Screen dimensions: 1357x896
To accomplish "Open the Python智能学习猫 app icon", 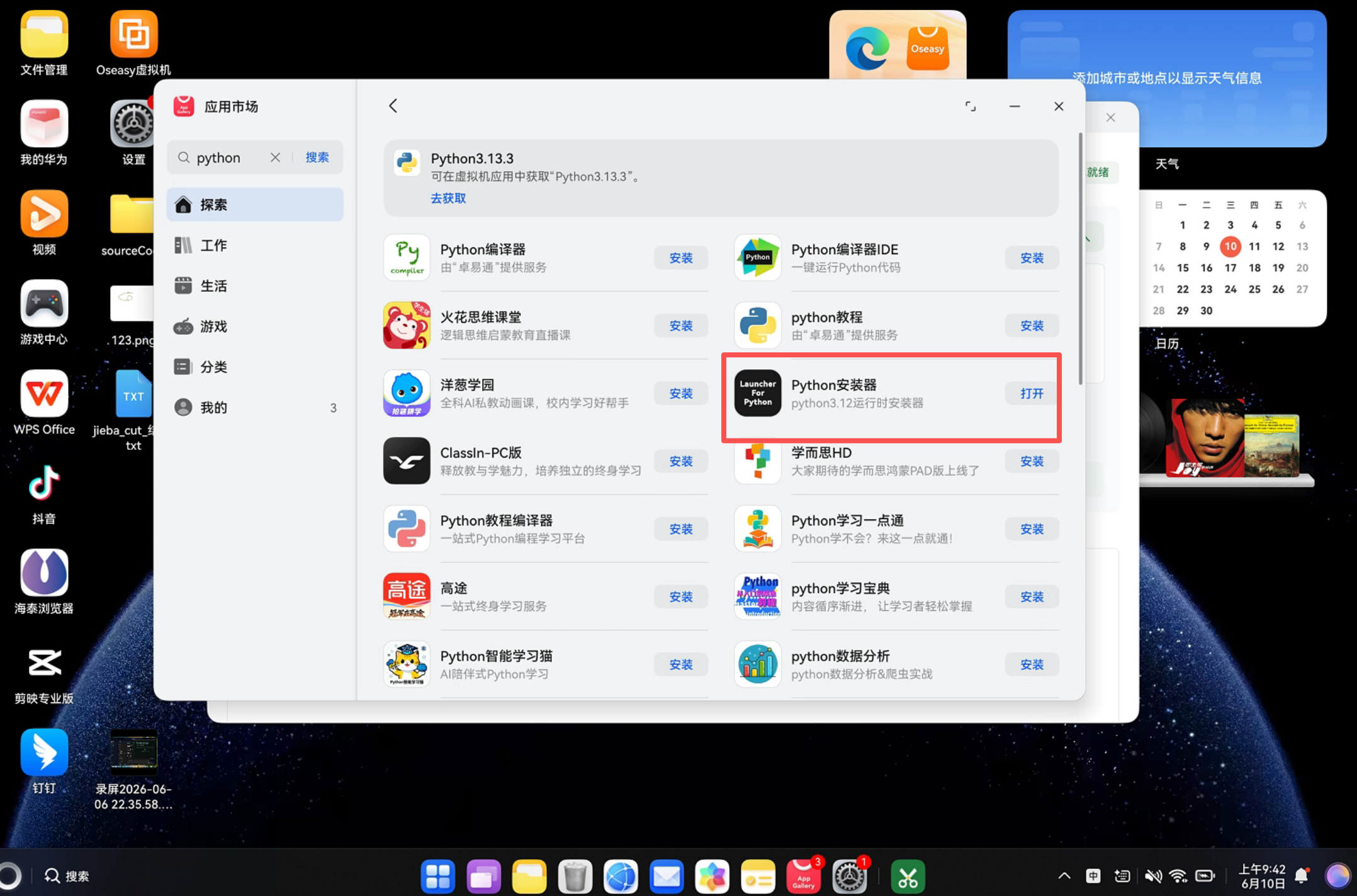I will coord(407,664).
